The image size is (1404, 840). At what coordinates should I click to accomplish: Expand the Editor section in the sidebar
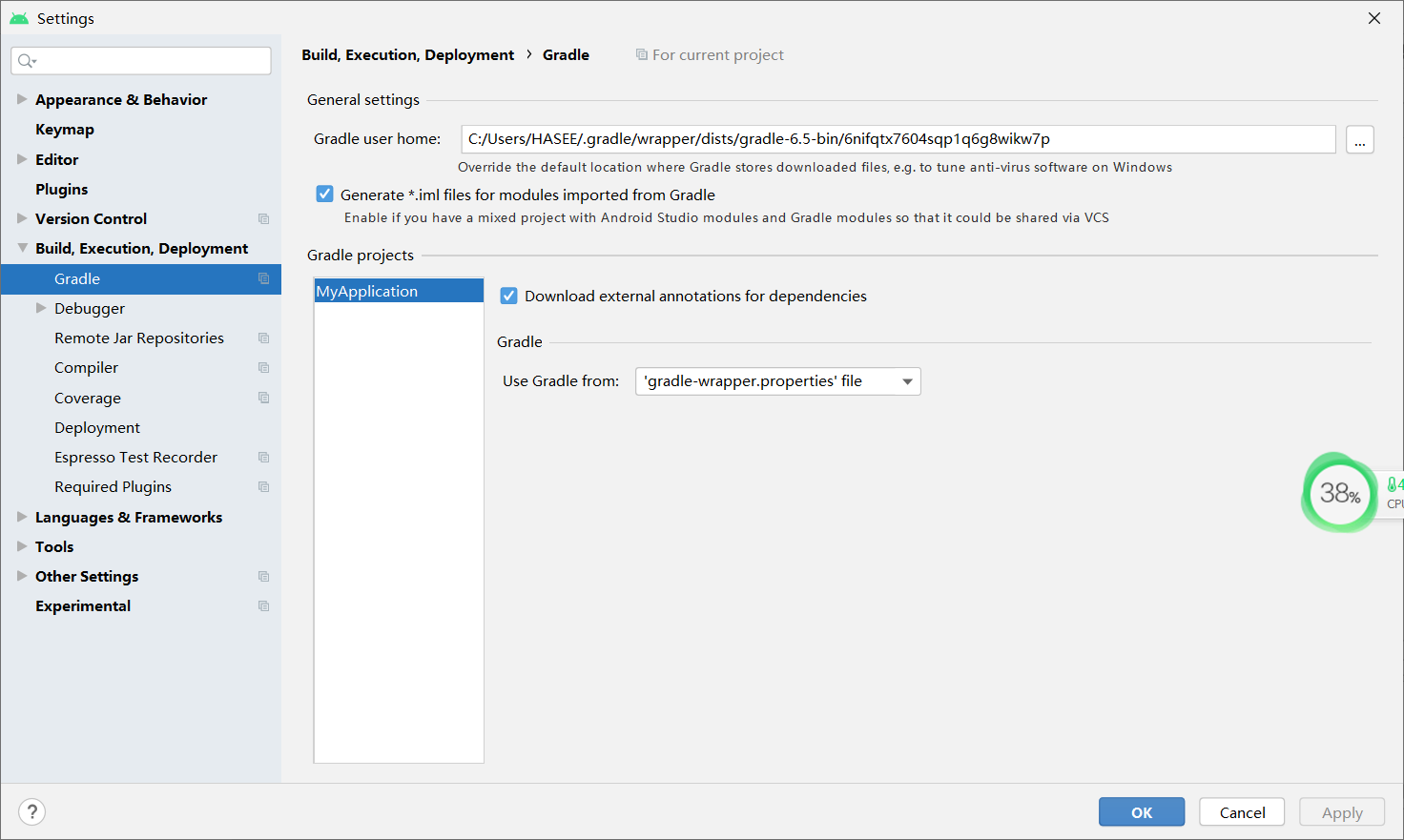point(21,159)
